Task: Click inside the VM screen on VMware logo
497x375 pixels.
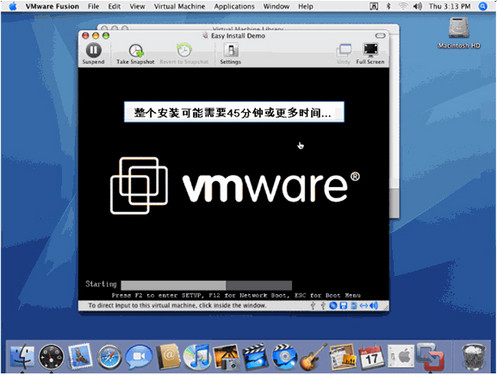Action: tap(235, 185)
